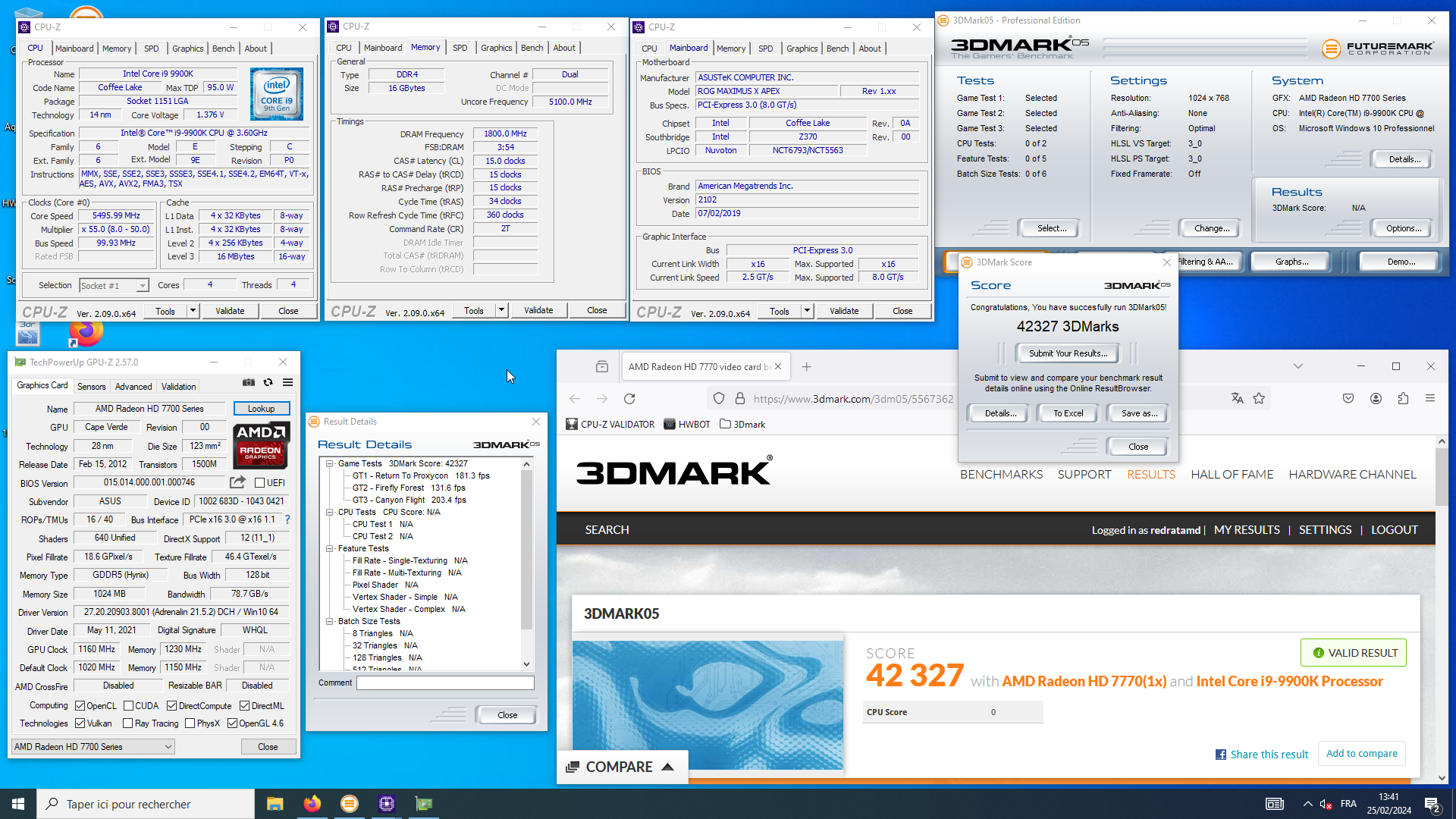Collapse the CPU Tests tree node
1456x819 pixels.
click(x=330, y=512)
